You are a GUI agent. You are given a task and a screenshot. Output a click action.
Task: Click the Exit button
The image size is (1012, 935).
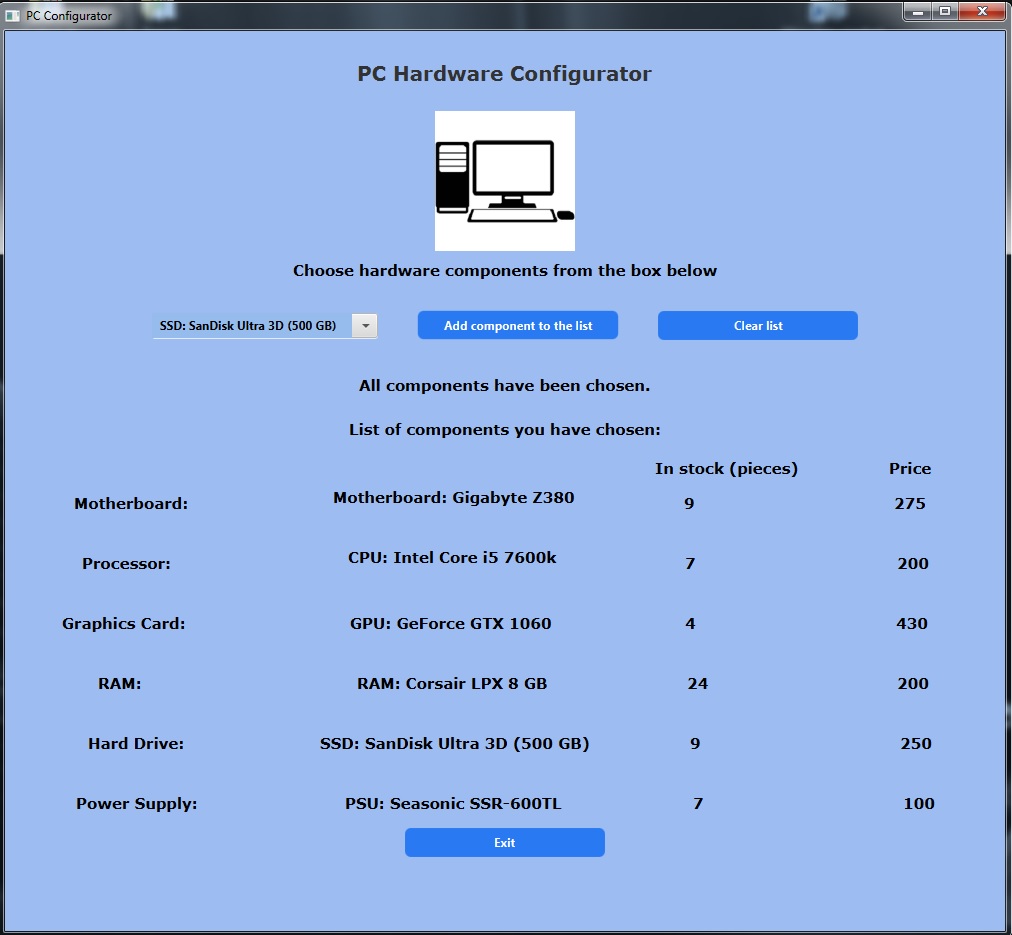[504, 842]
